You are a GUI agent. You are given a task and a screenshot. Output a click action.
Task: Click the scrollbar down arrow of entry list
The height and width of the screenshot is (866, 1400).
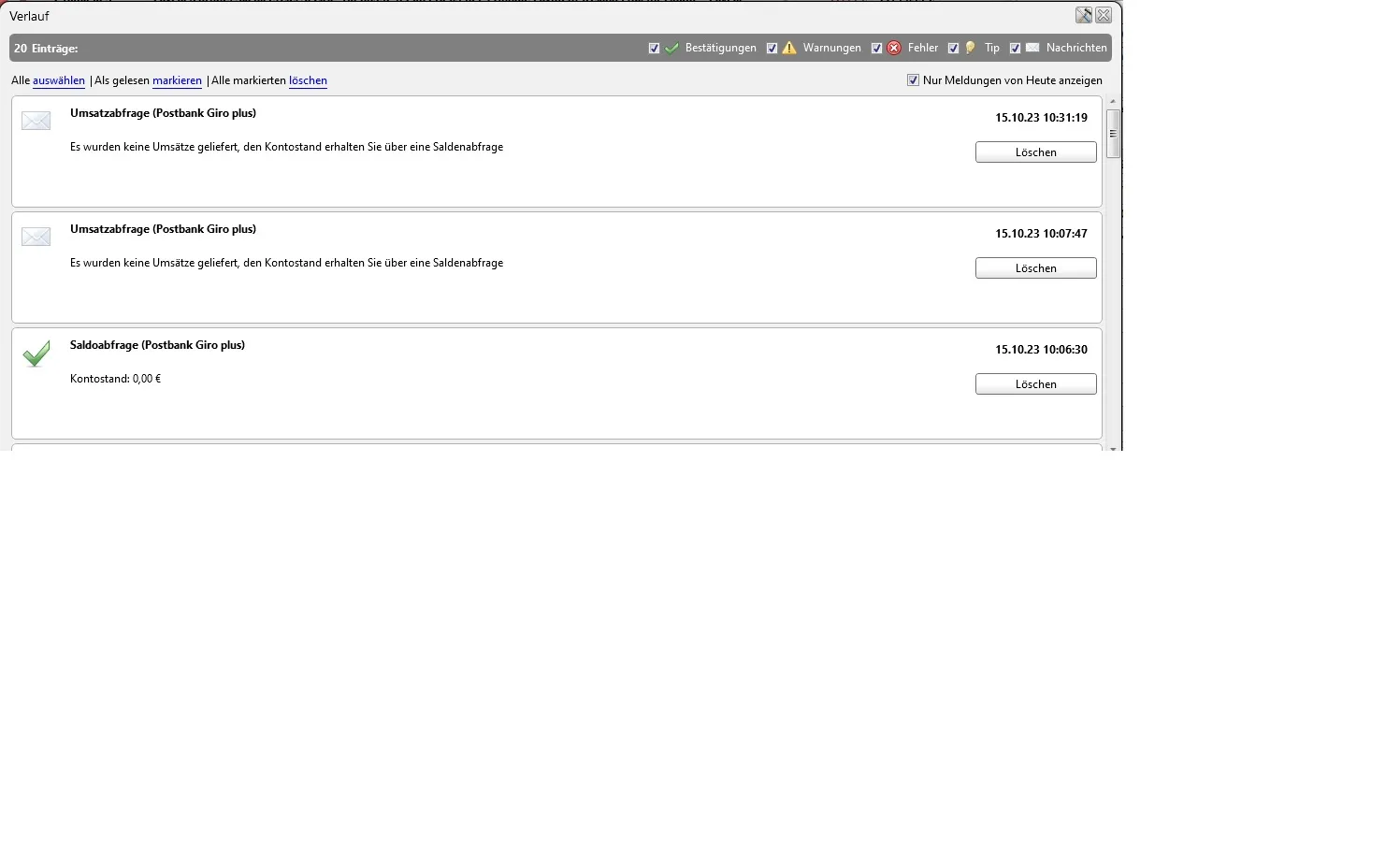1113,448
